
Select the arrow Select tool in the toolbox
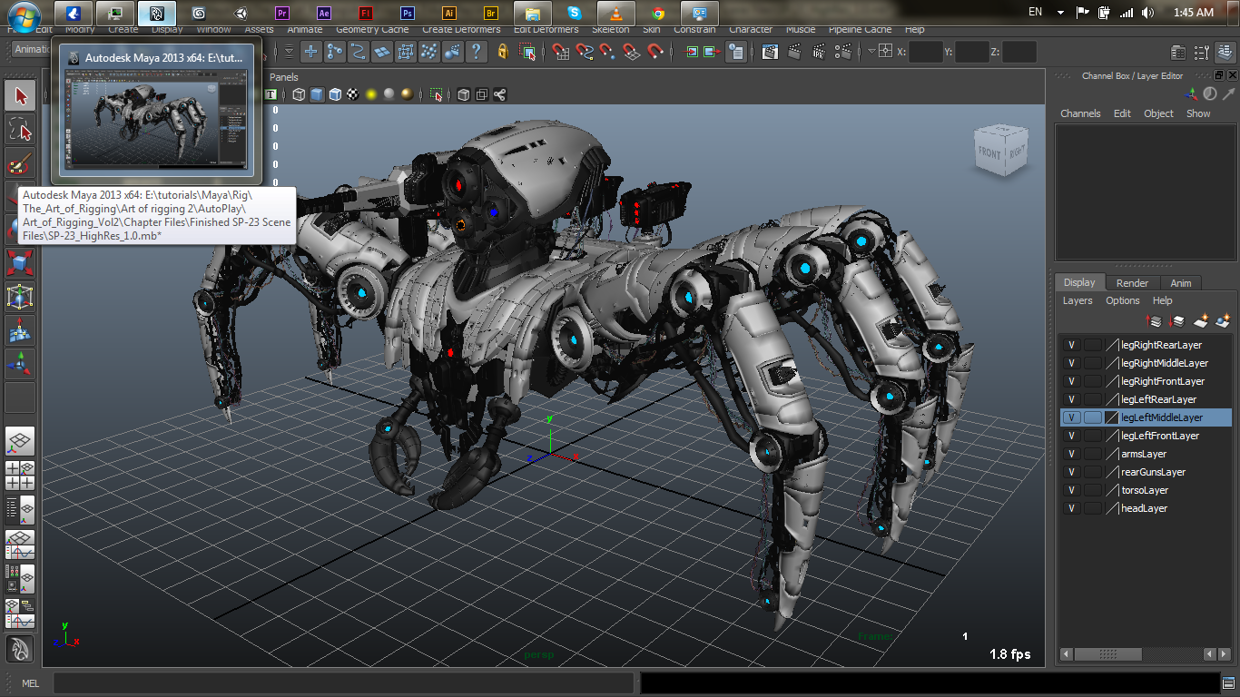(20, 95)
